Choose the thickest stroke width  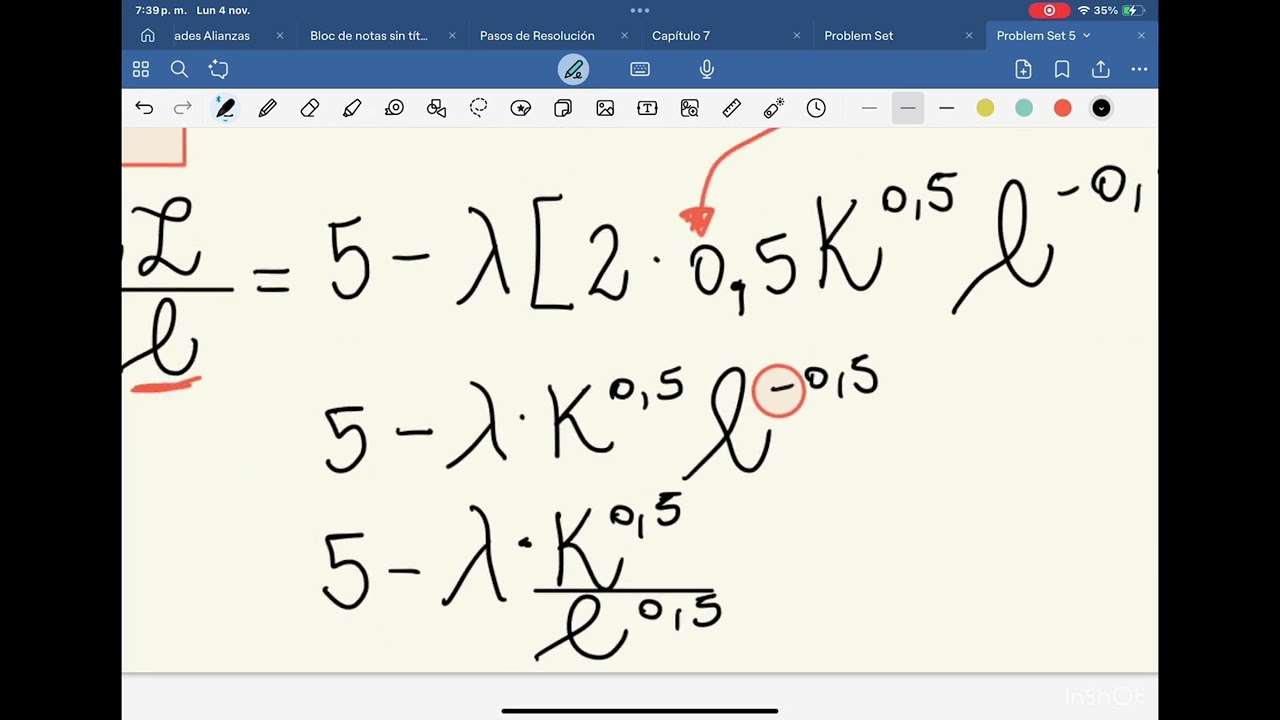tap(947, 108)
